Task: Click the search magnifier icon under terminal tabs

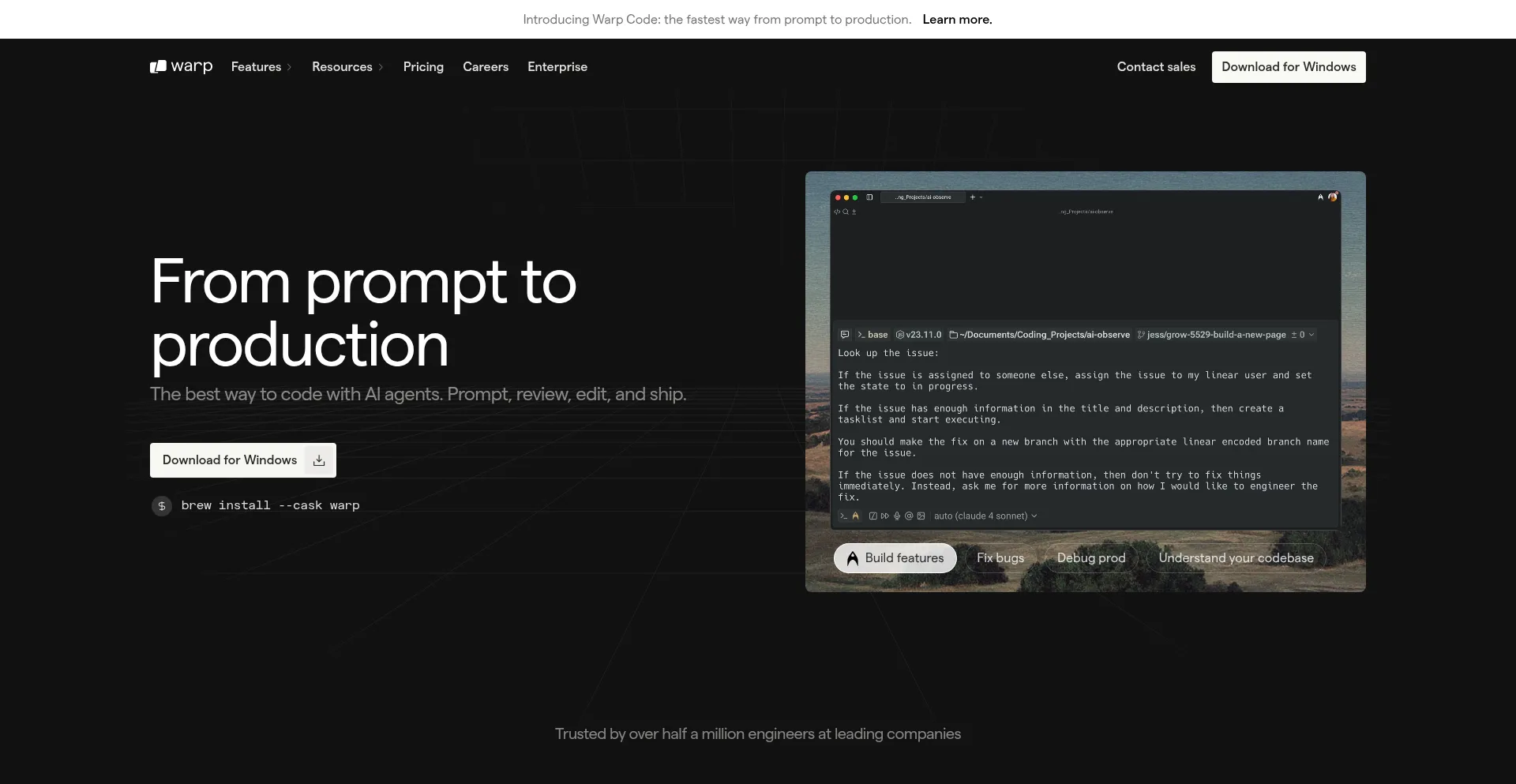Action: pos(846,212)
